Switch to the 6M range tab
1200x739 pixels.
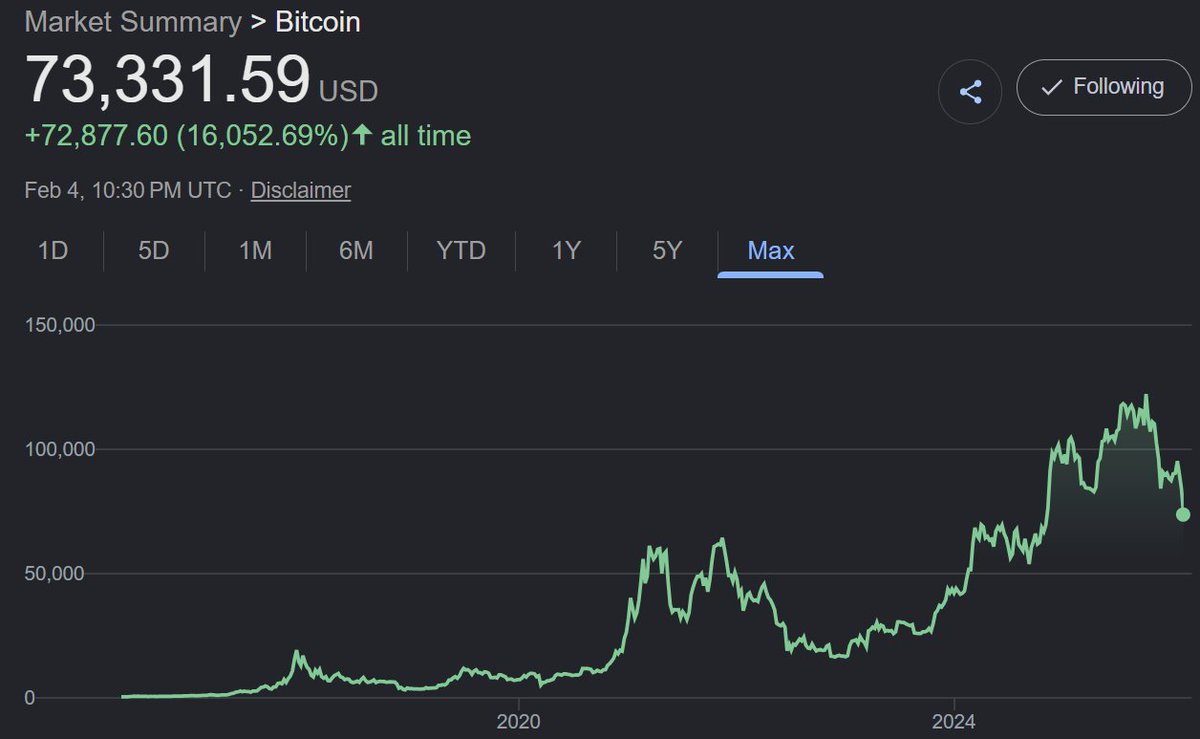pyautogui.click(x=356, y=250)
